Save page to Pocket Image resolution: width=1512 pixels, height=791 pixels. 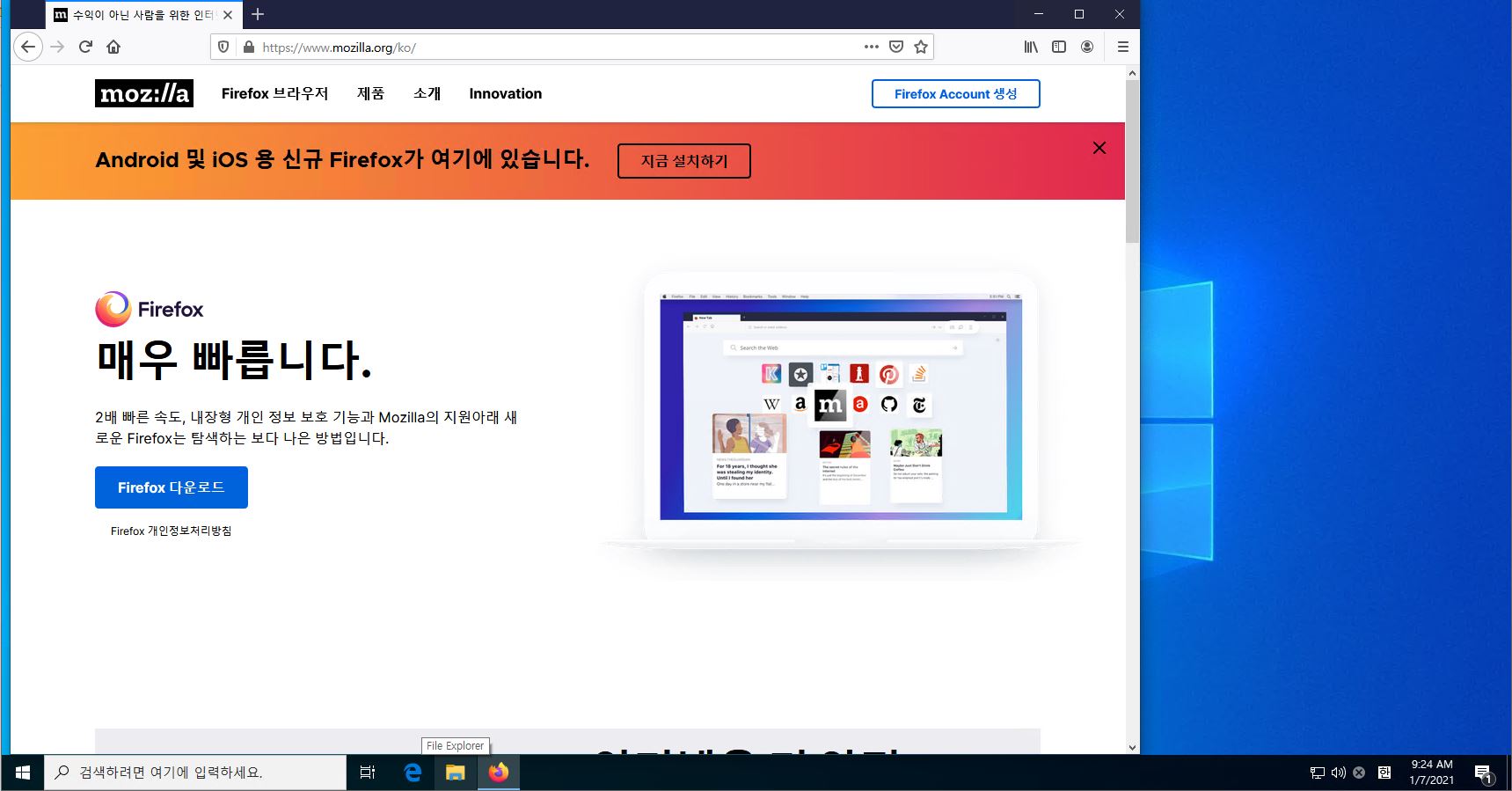[x=896, y=47]
